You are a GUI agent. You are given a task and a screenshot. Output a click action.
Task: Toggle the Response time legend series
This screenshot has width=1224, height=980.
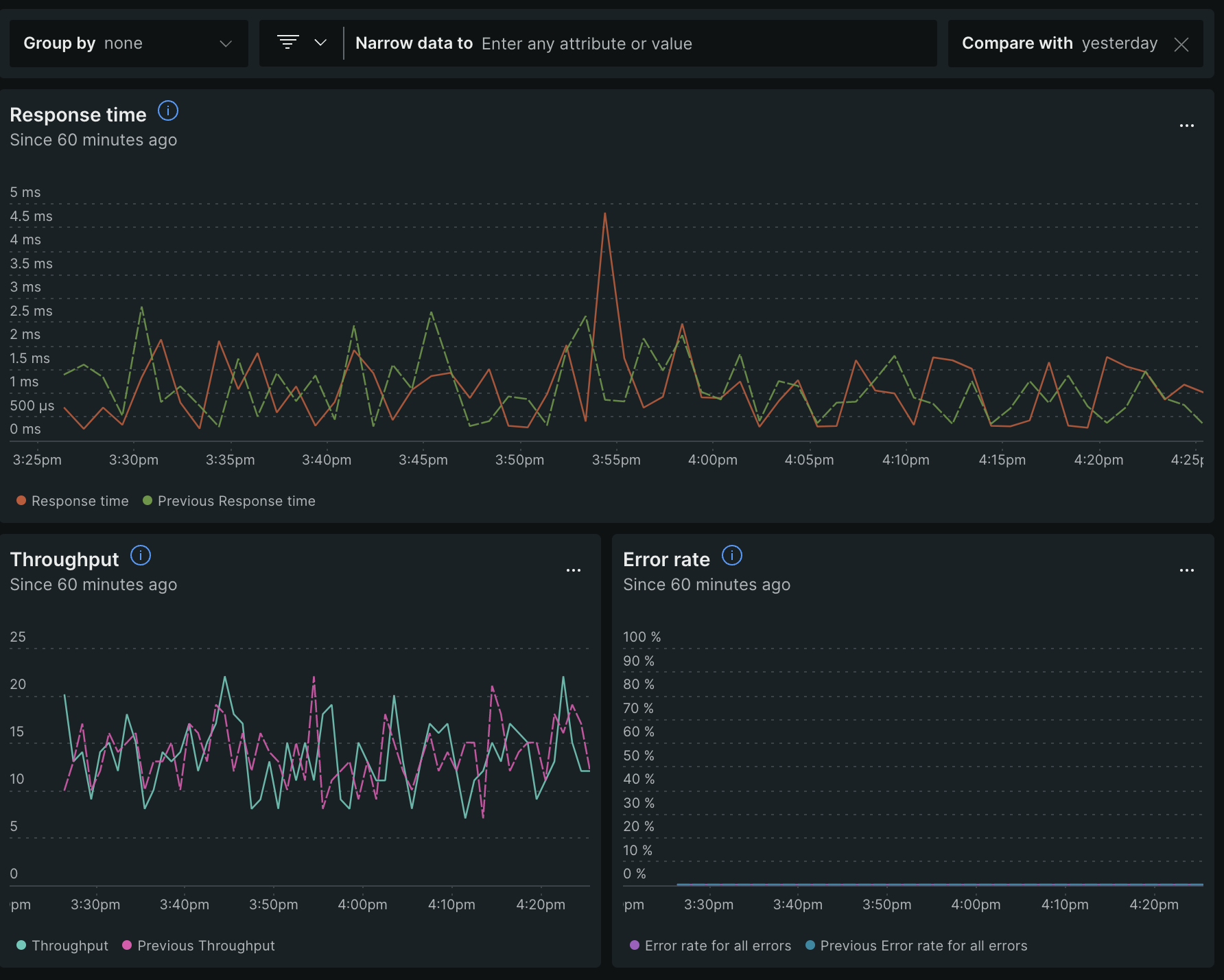pyautogui.click(x=73, y=501)
